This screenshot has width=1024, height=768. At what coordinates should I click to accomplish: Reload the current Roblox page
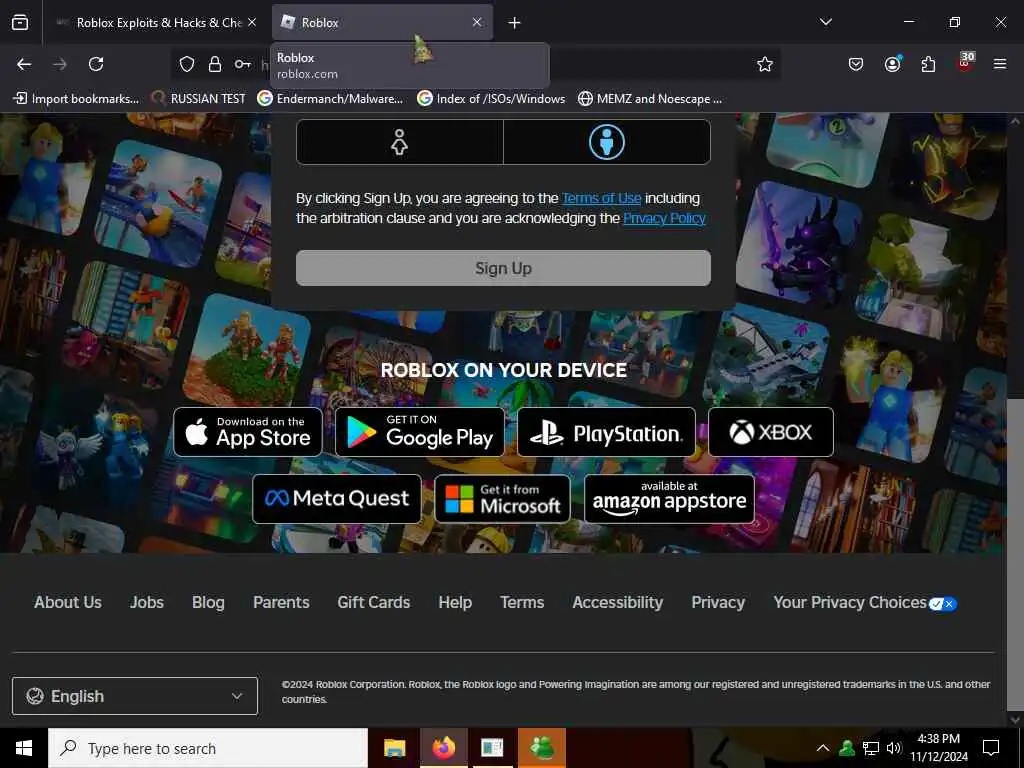[96, 64]
